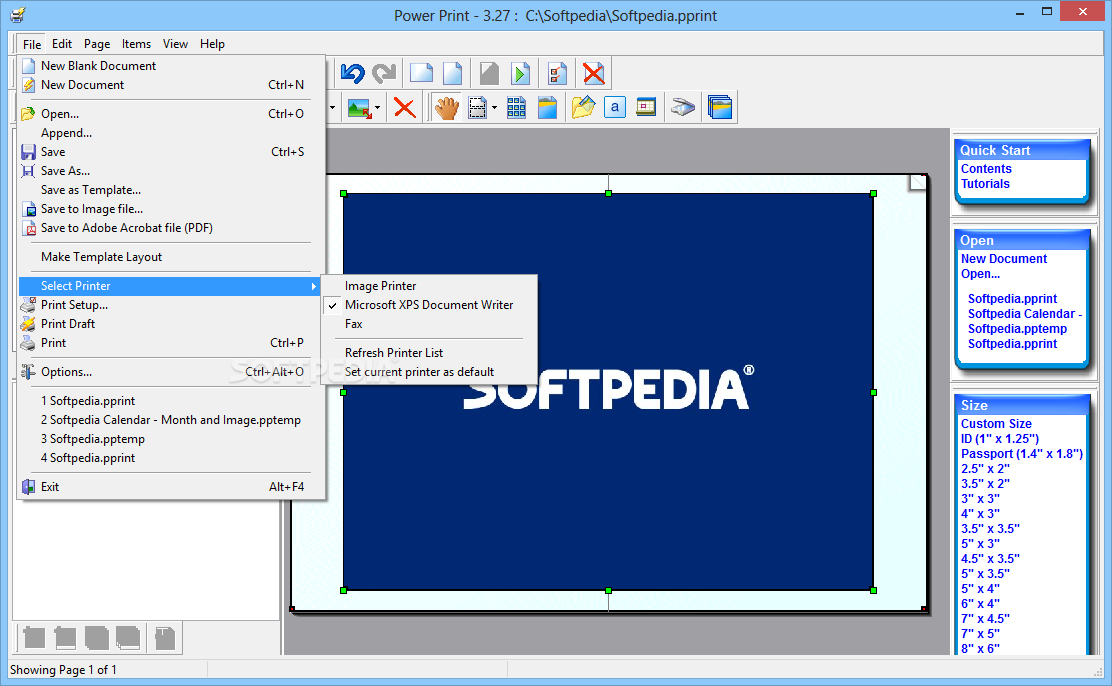
Task: Open the dropdown arrow left of picture icon
Action: coord(333,108)
